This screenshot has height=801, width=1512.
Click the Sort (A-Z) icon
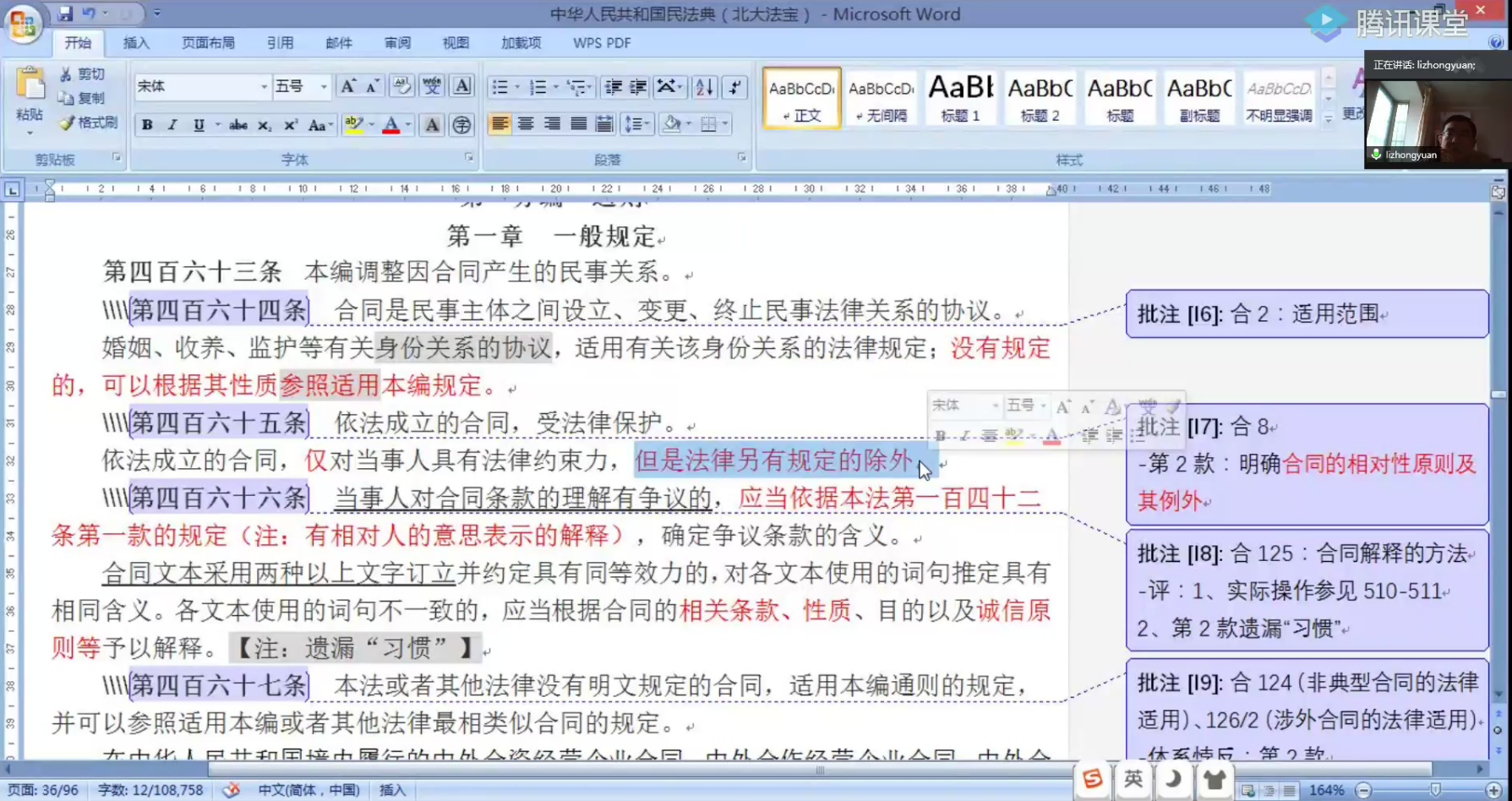(x=703, y=87)
